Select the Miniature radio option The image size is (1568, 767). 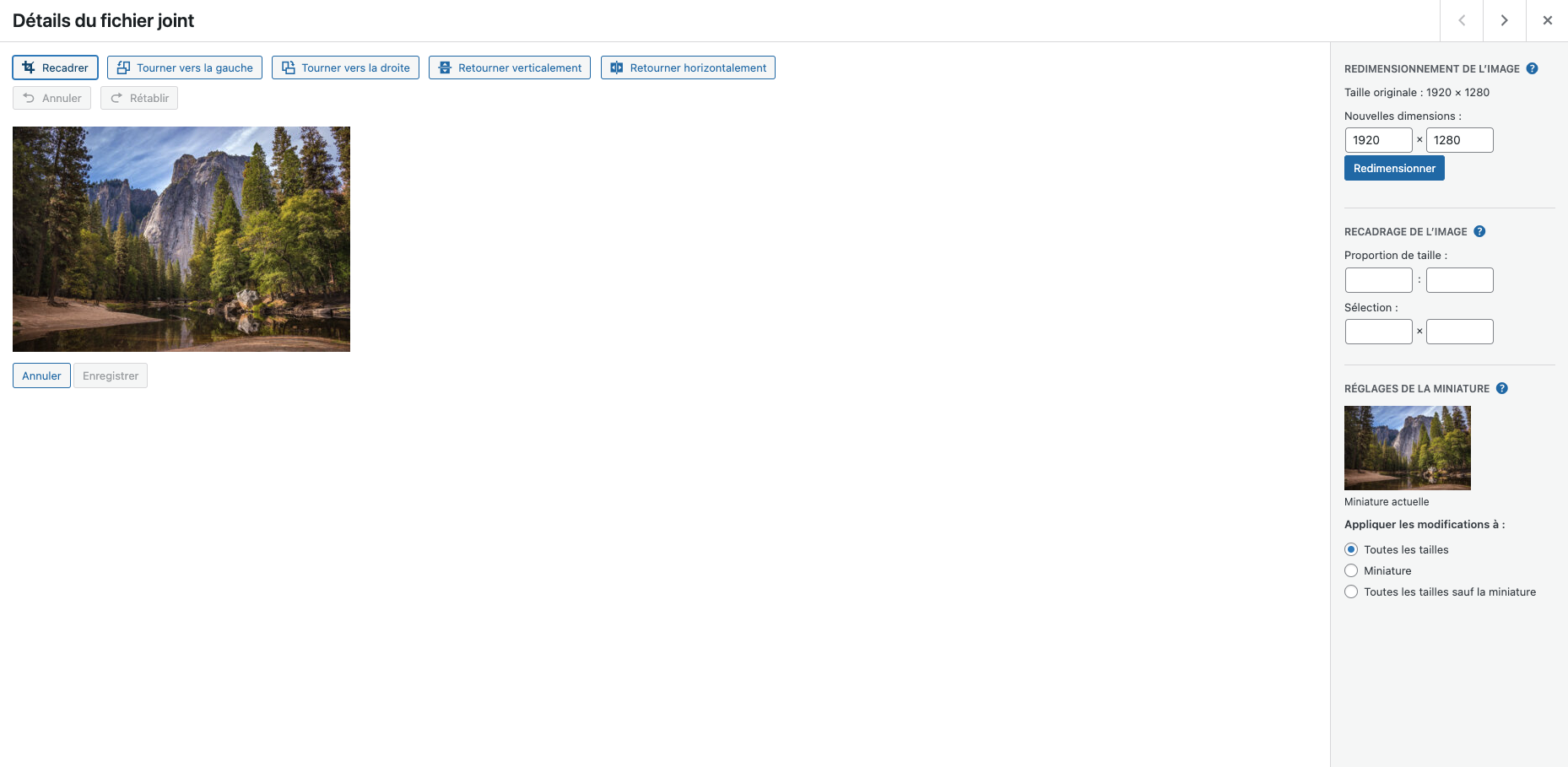tap(1351, 570)
